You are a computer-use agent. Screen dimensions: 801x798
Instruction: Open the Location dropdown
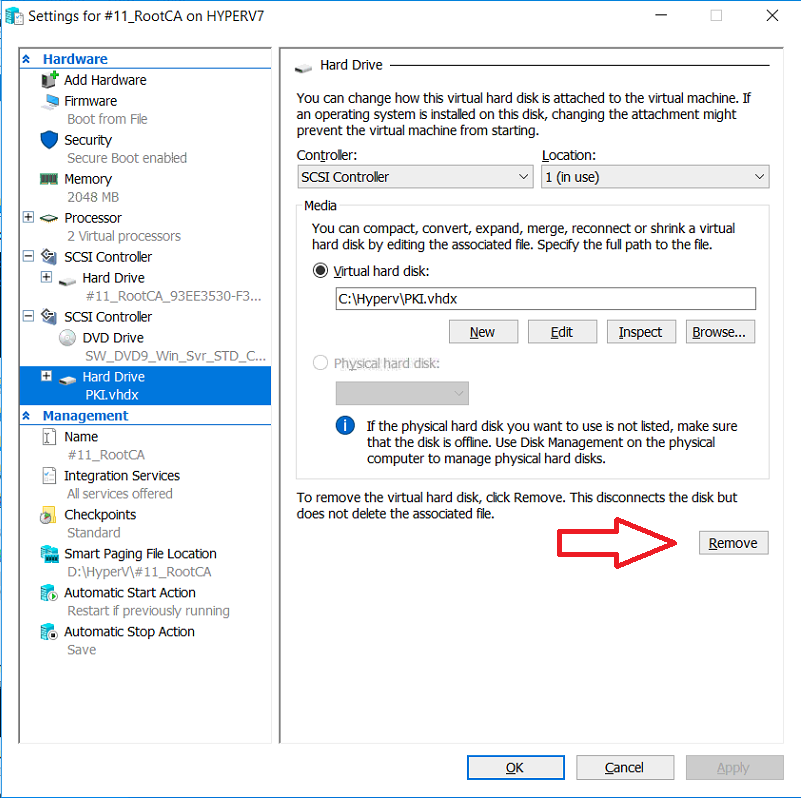tap(655, 177)
